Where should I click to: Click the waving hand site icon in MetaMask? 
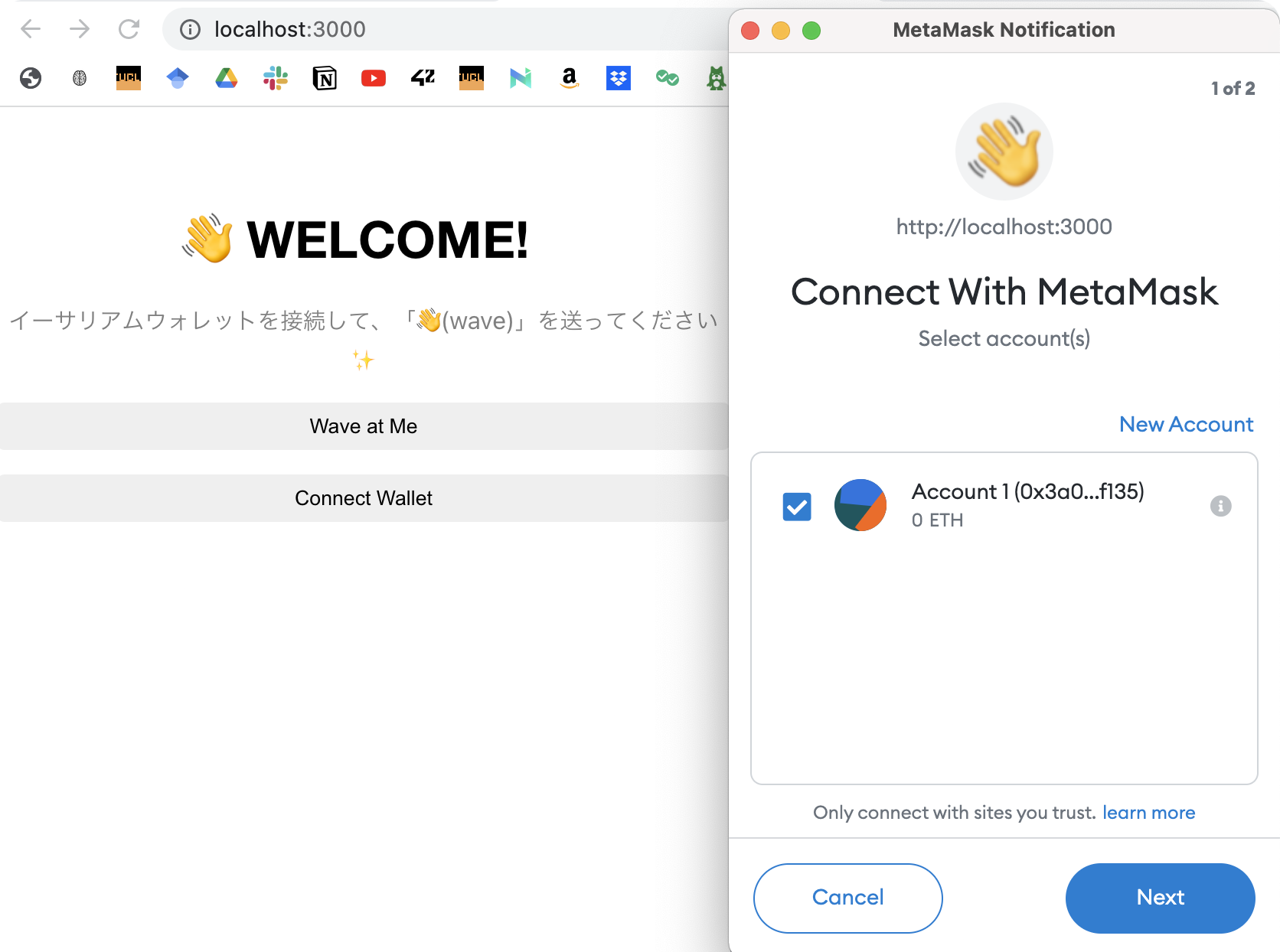point(1004,152)
